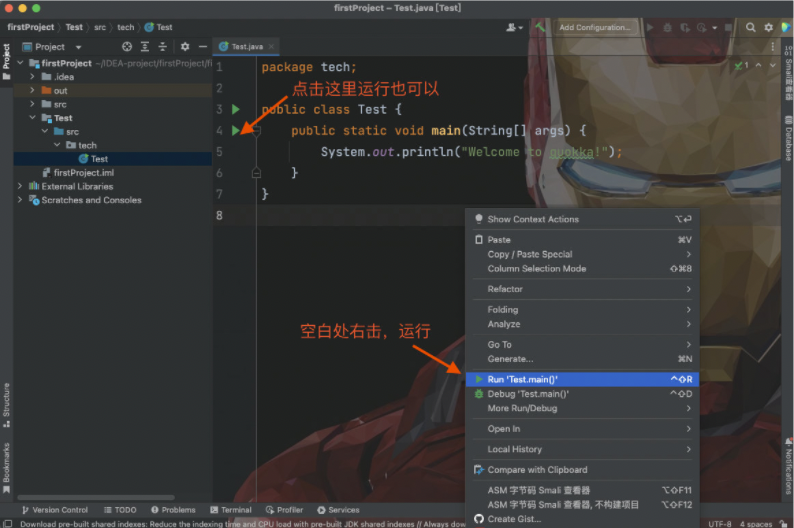
Task: Click the Search Everywhere magnifier icon
Action: click(x=750, y=27)
